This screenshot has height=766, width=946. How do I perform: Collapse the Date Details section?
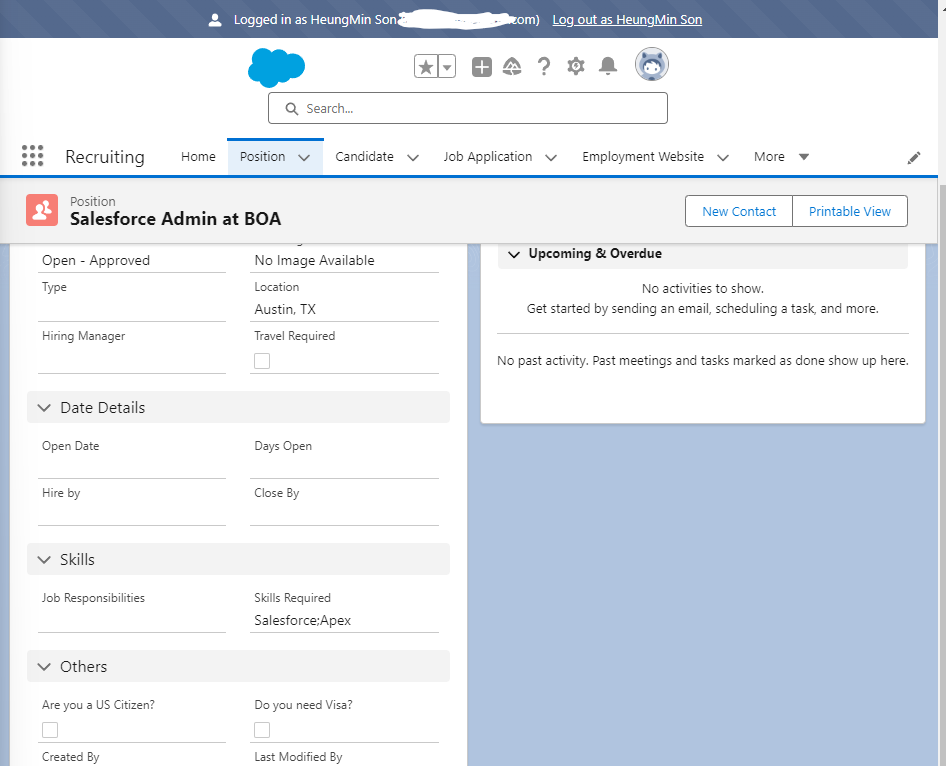(238, 407)
